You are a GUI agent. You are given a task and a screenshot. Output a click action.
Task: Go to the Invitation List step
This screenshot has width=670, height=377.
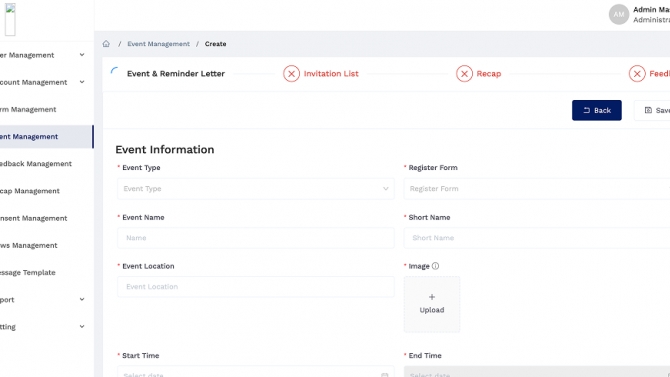[331, 74]
